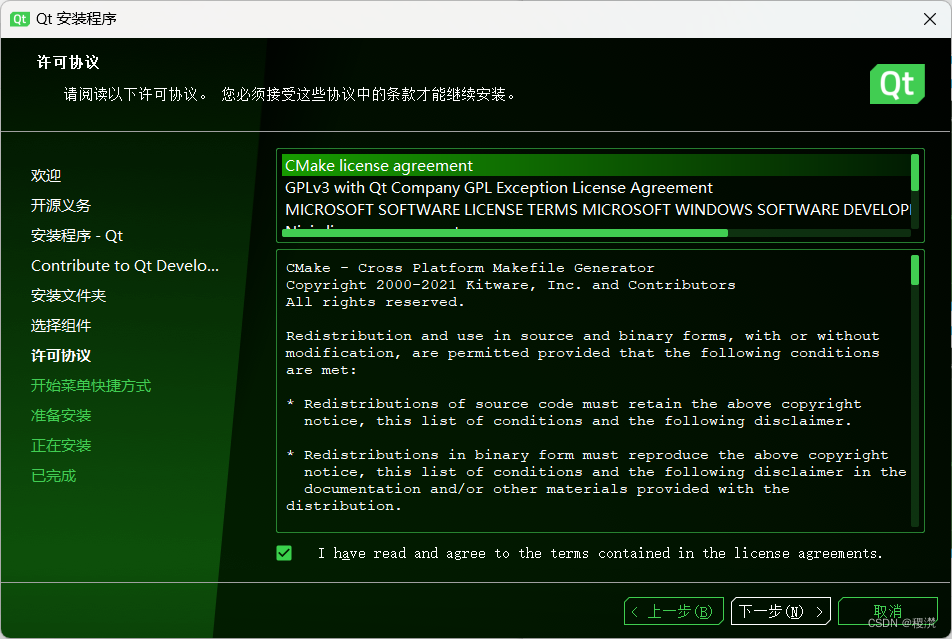Screen dimensions: 952x639
Task: Click the 开始菜单快捷方式 sidebar step
Action: pyautogui.click(x=91, y=386)
